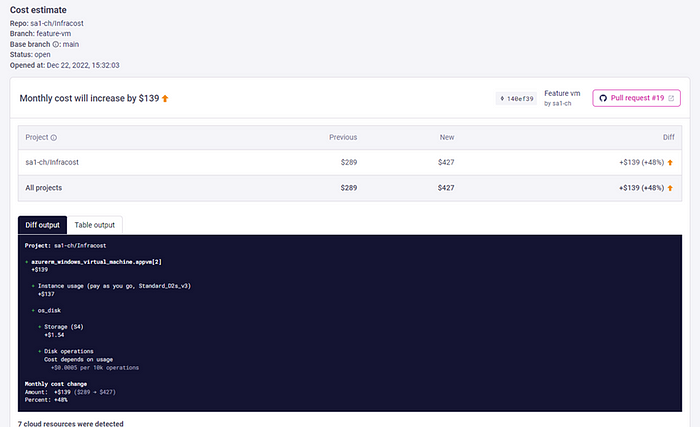Click $289 in sa1-ch/infracost row
Viewport: 700px width, 427px height.
(349, 162)
